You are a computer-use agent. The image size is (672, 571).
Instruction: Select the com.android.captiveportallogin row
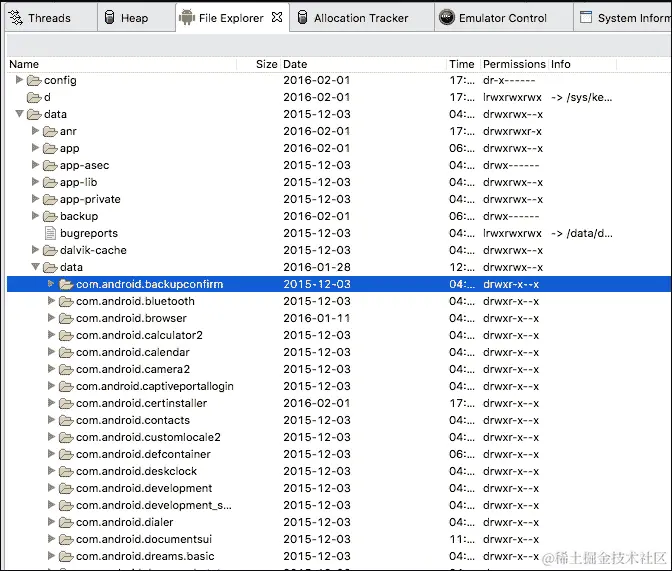(339, 386)
